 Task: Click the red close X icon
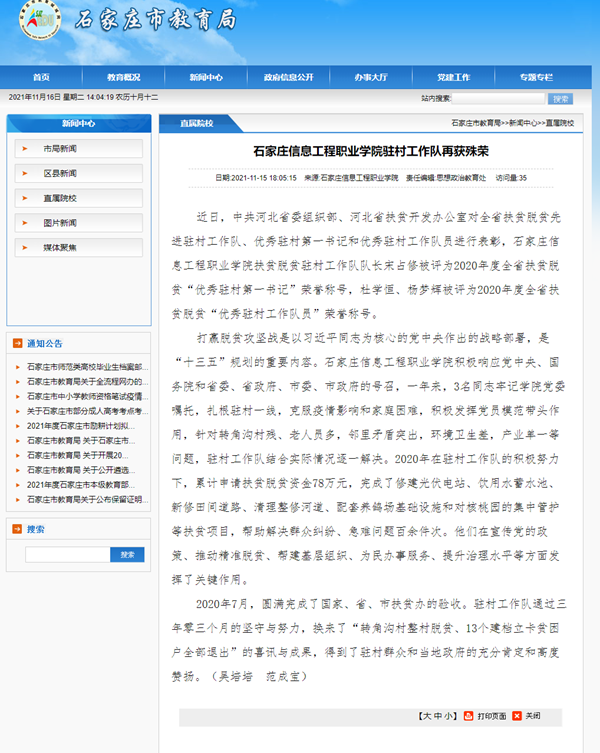[x=516, y=716]
